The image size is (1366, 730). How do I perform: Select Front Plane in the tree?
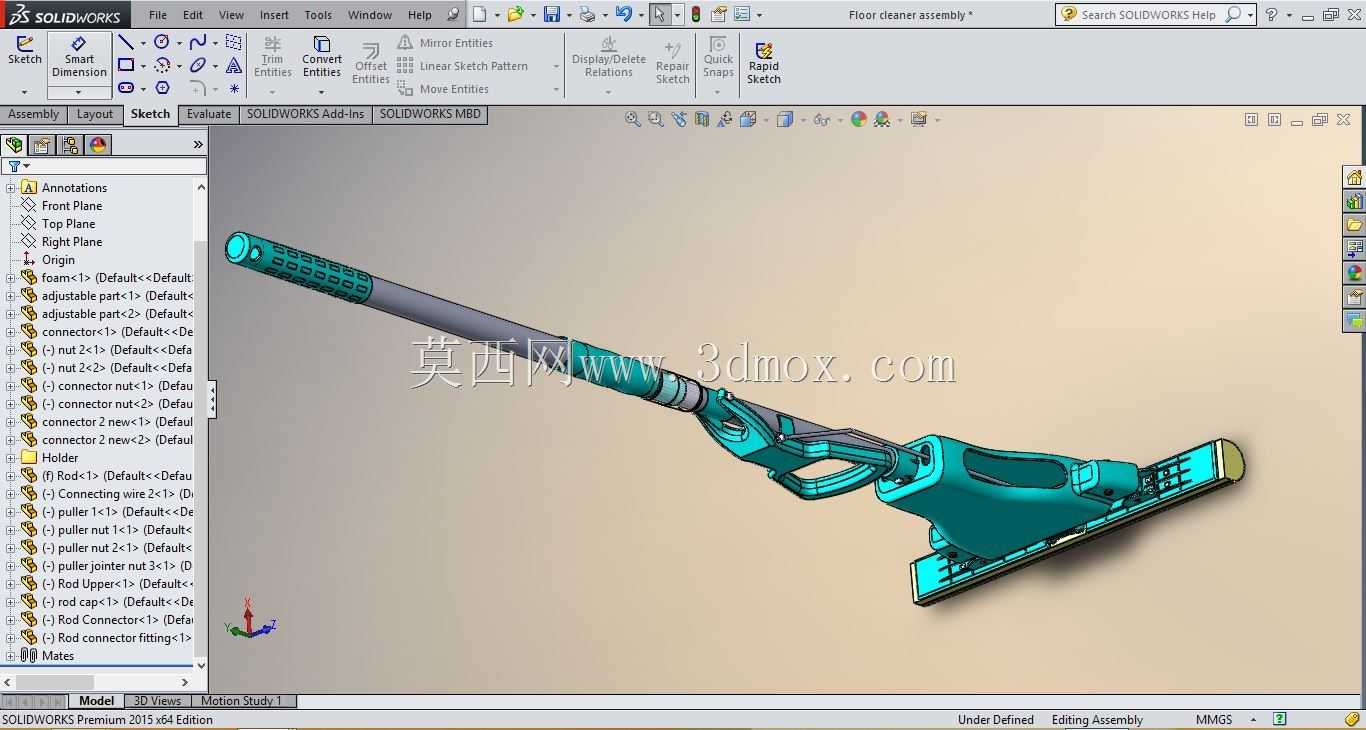coord(72,206)
